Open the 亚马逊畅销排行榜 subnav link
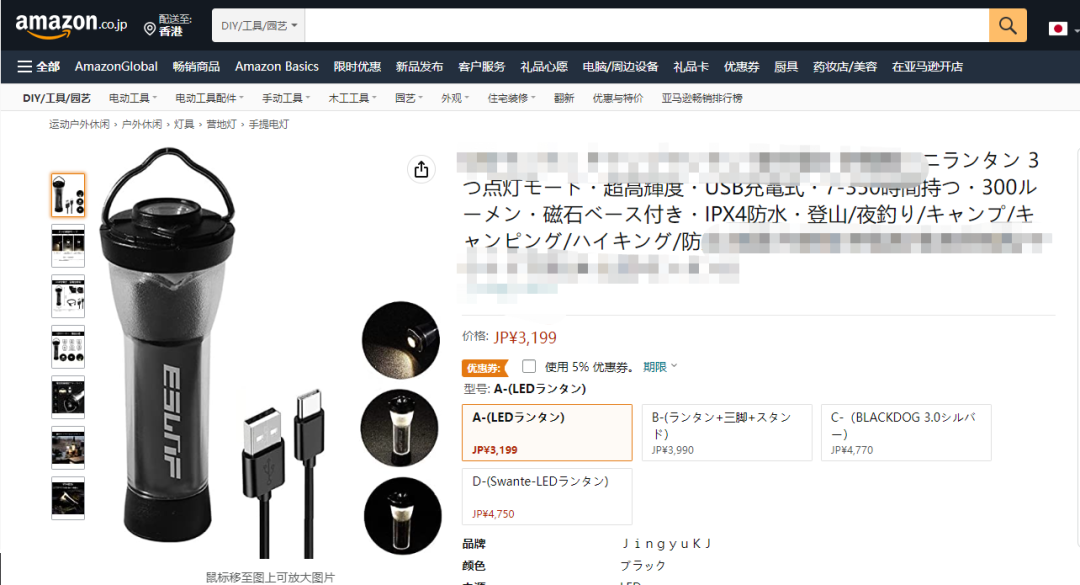The width and height of the screenshot is (1080, 585). [x=702, y=98]
